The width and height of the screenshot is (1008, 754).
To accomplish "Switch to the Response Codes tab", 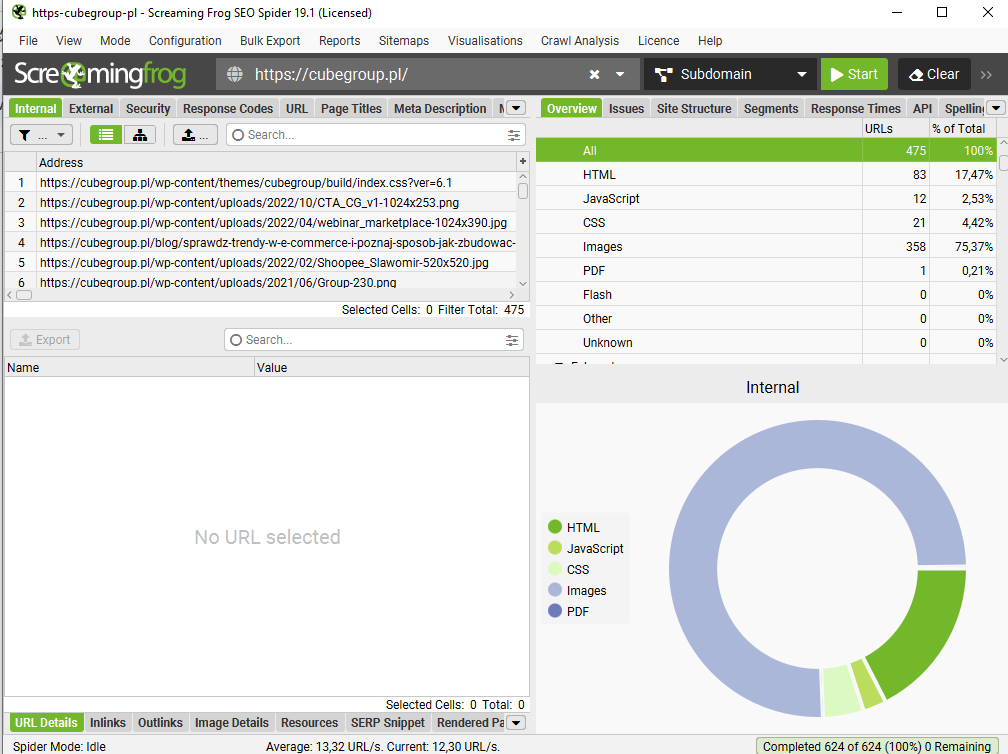I will pos(228,109).
